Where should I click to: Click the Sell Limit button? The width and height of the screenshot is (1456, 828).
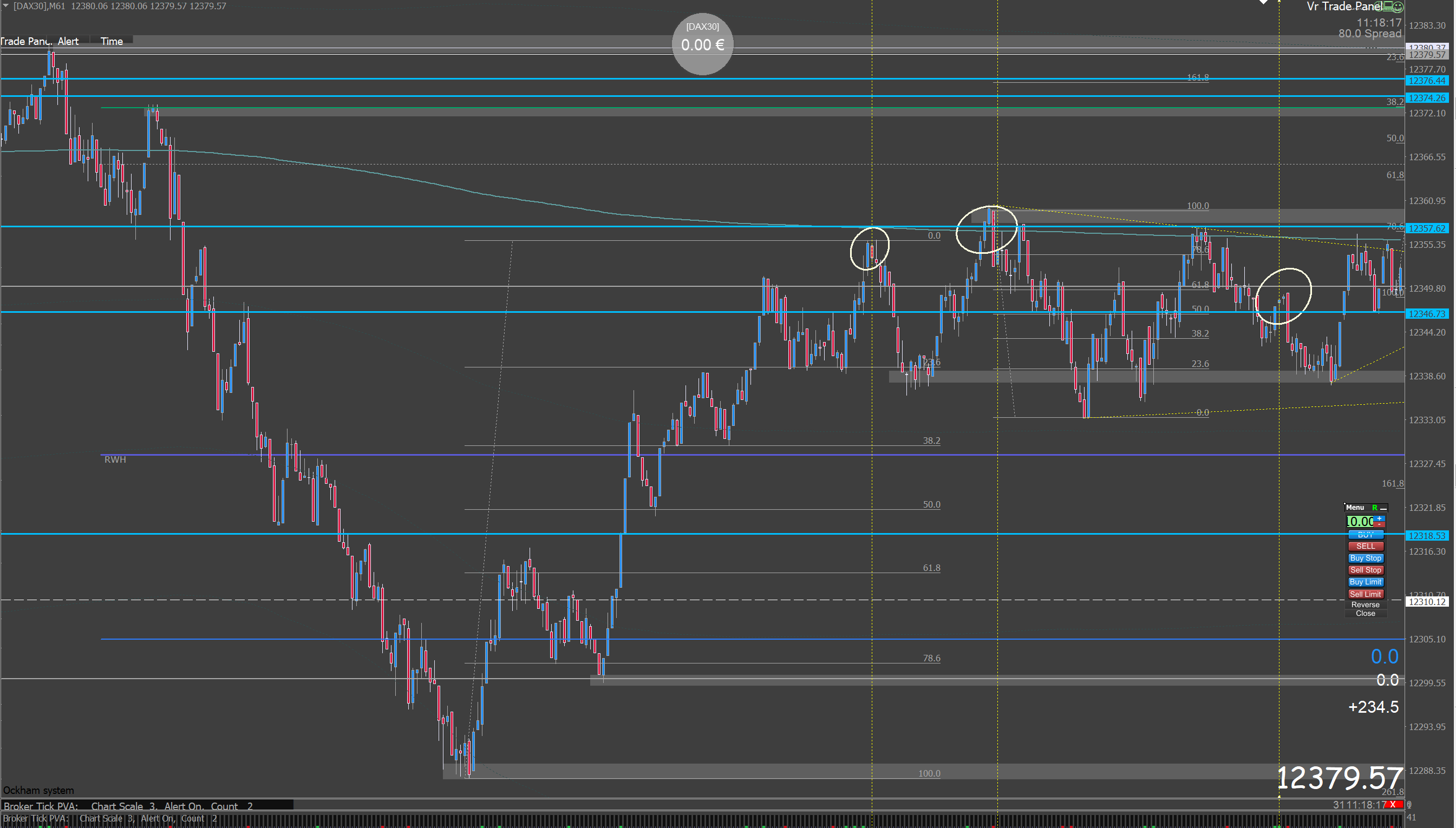(1366, 594)
